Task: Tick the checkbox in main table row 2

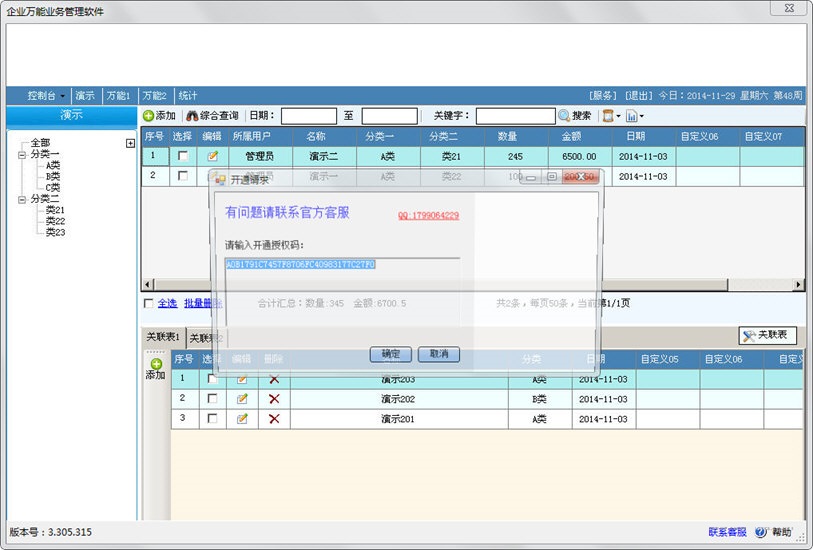Action: coord(183,176)
